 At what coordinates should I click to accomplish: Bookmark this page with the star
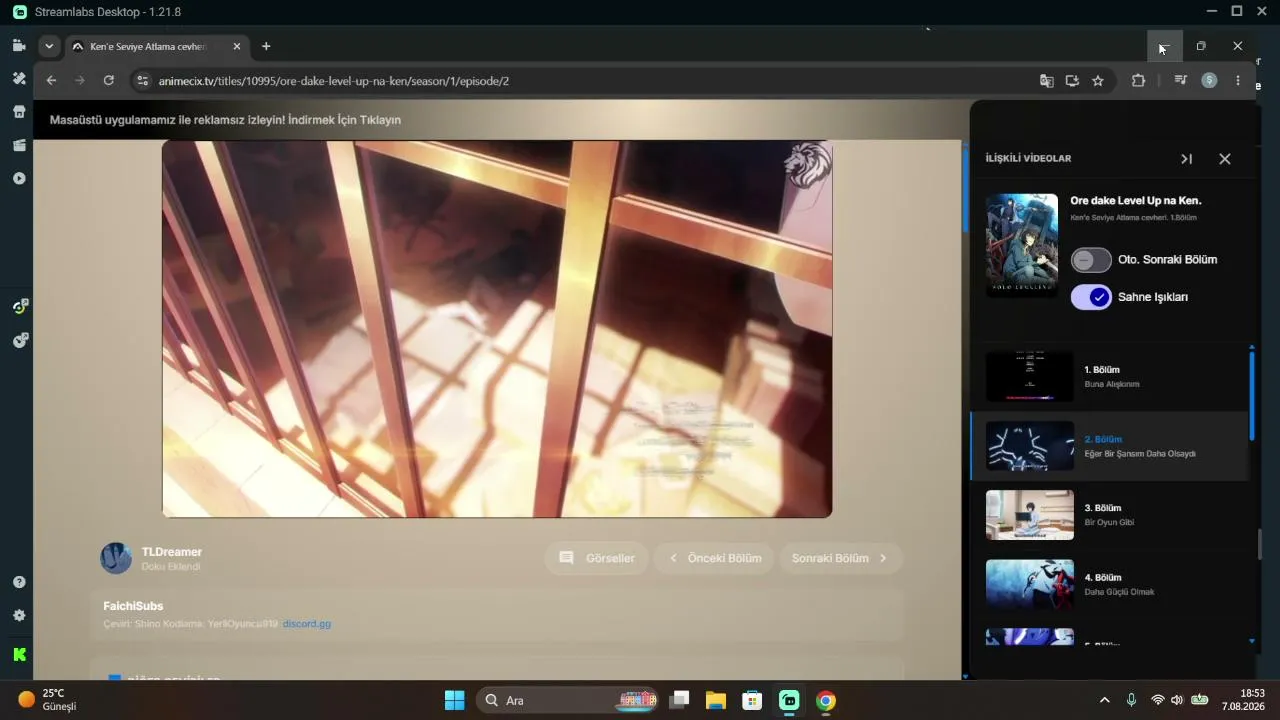1098,81
